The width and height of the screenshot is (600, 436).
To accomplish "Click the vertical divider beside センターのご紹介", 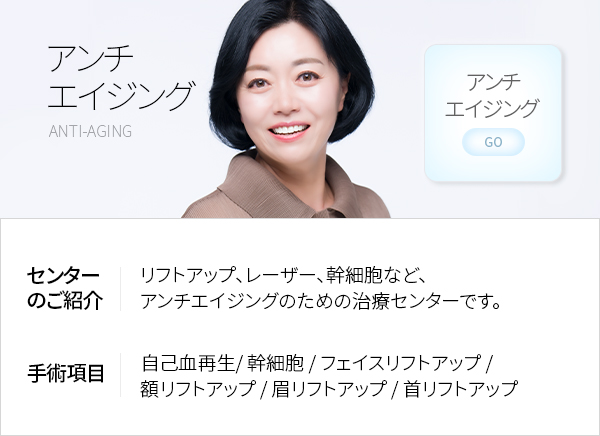I will click(x=121, y=289).
